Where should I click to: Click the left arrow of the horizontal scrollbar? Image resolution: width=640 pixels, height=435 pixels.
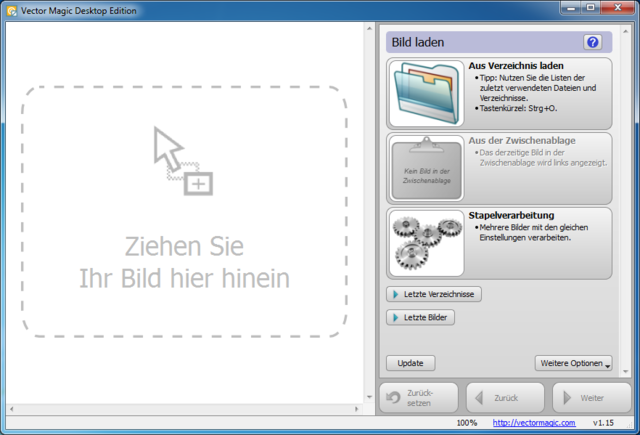click(x=11, y=408)
